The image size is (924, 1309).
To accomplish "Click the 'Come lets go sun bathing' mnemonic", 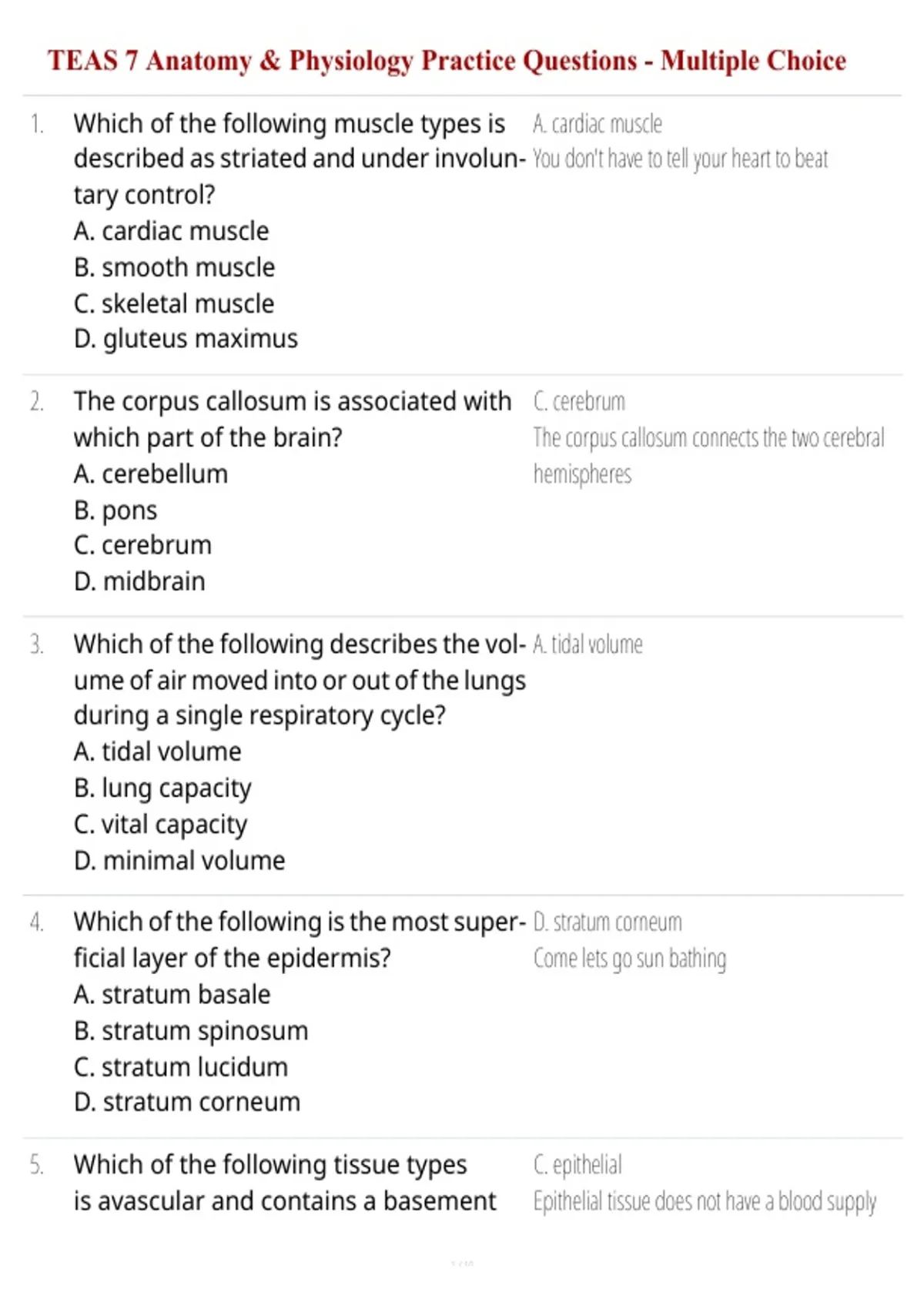I will [630, 959].
